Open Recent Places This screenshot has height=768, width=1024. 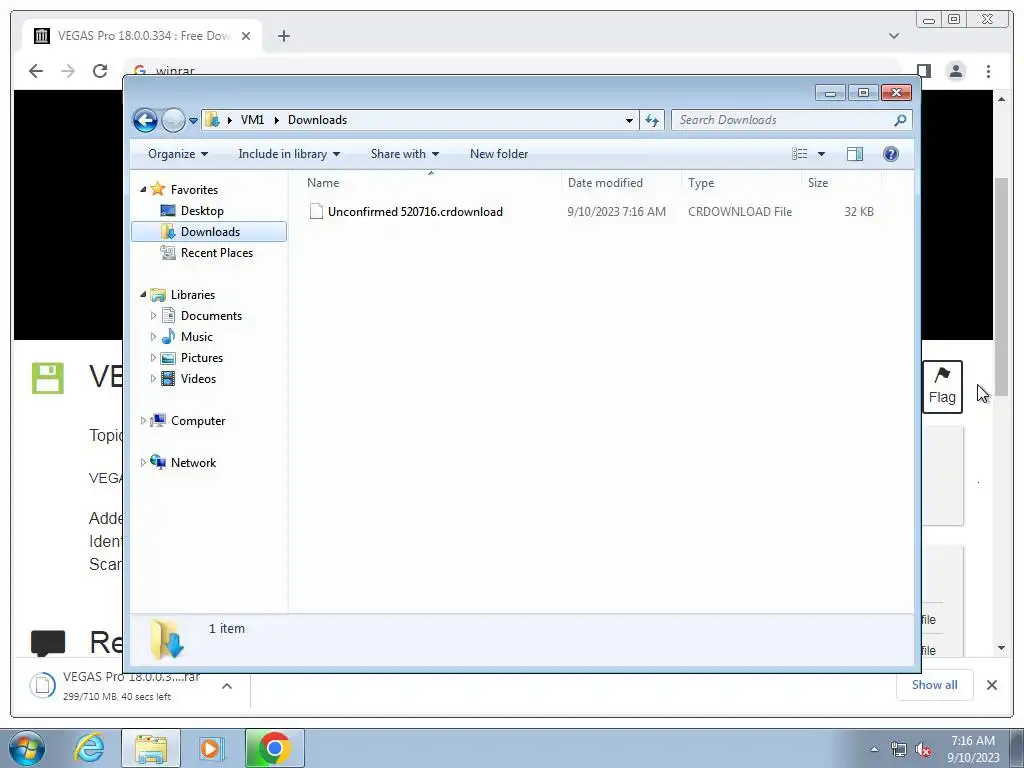tap(217, 253)
